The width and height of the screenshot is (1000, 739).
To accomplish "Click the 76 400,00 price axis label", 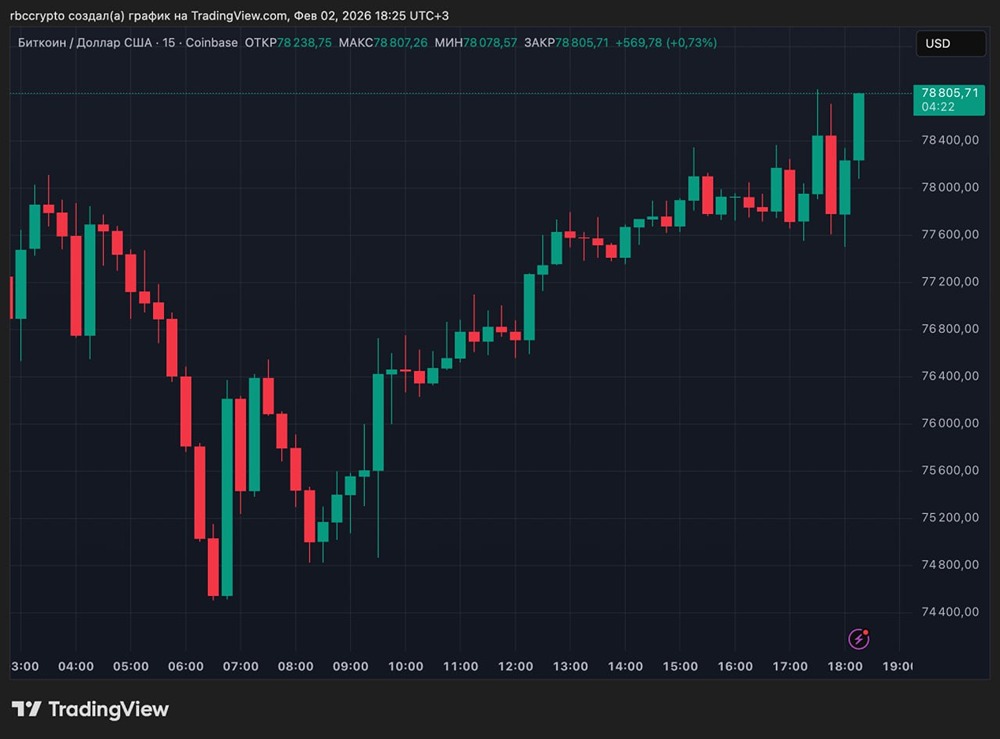I will point(950,376).
